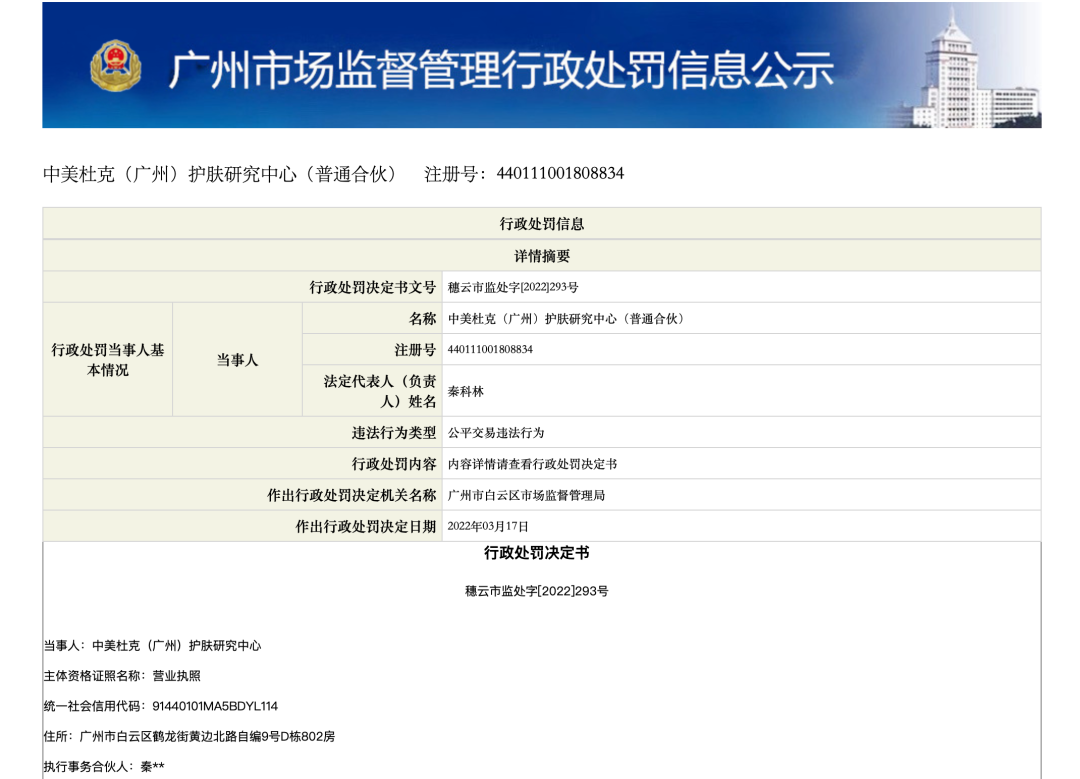The image size is (1080, 779).
Task: Select legal representative name 秦科林
Action: (466, 391)
